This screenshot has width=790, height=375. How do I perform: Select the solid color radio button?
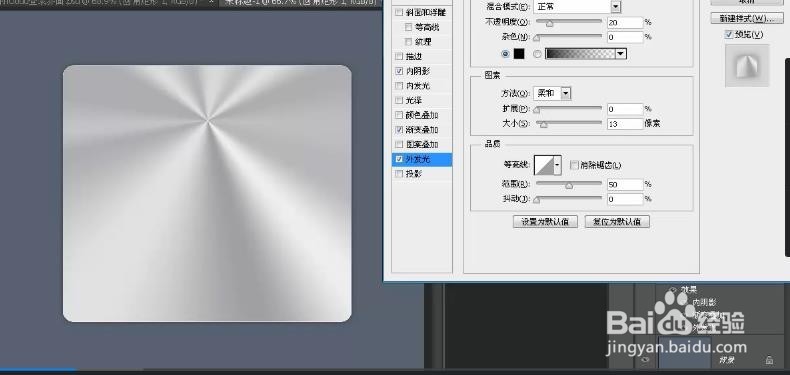click(505, 53)
